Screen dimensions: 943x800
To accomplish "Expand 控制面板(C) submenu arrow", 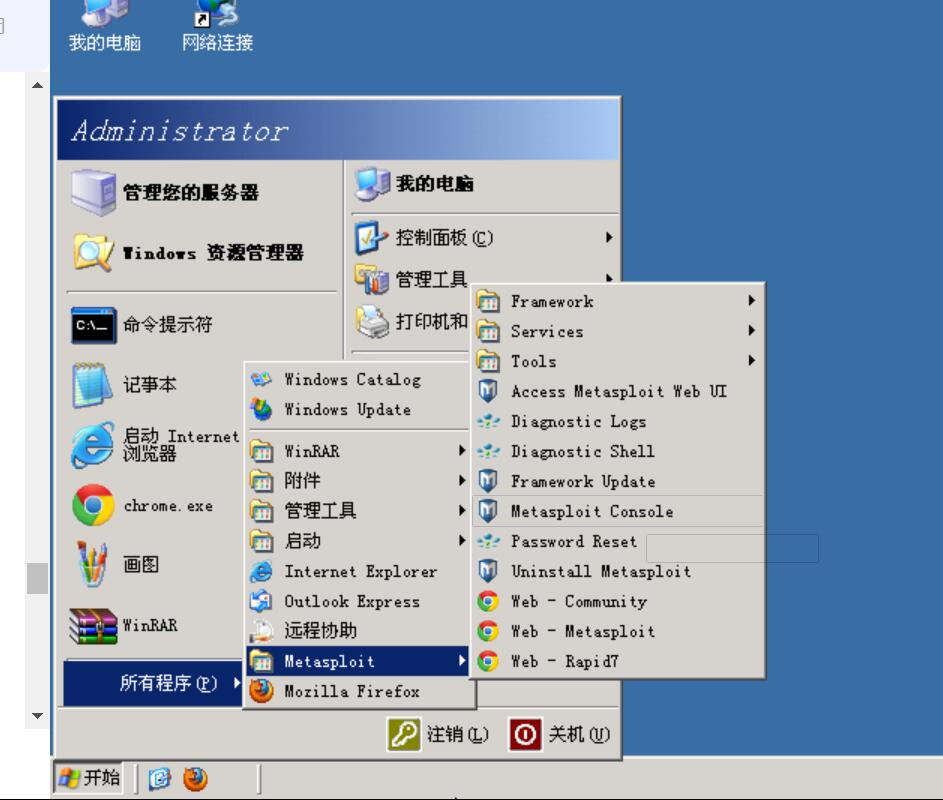I will [x=609, y=238].
